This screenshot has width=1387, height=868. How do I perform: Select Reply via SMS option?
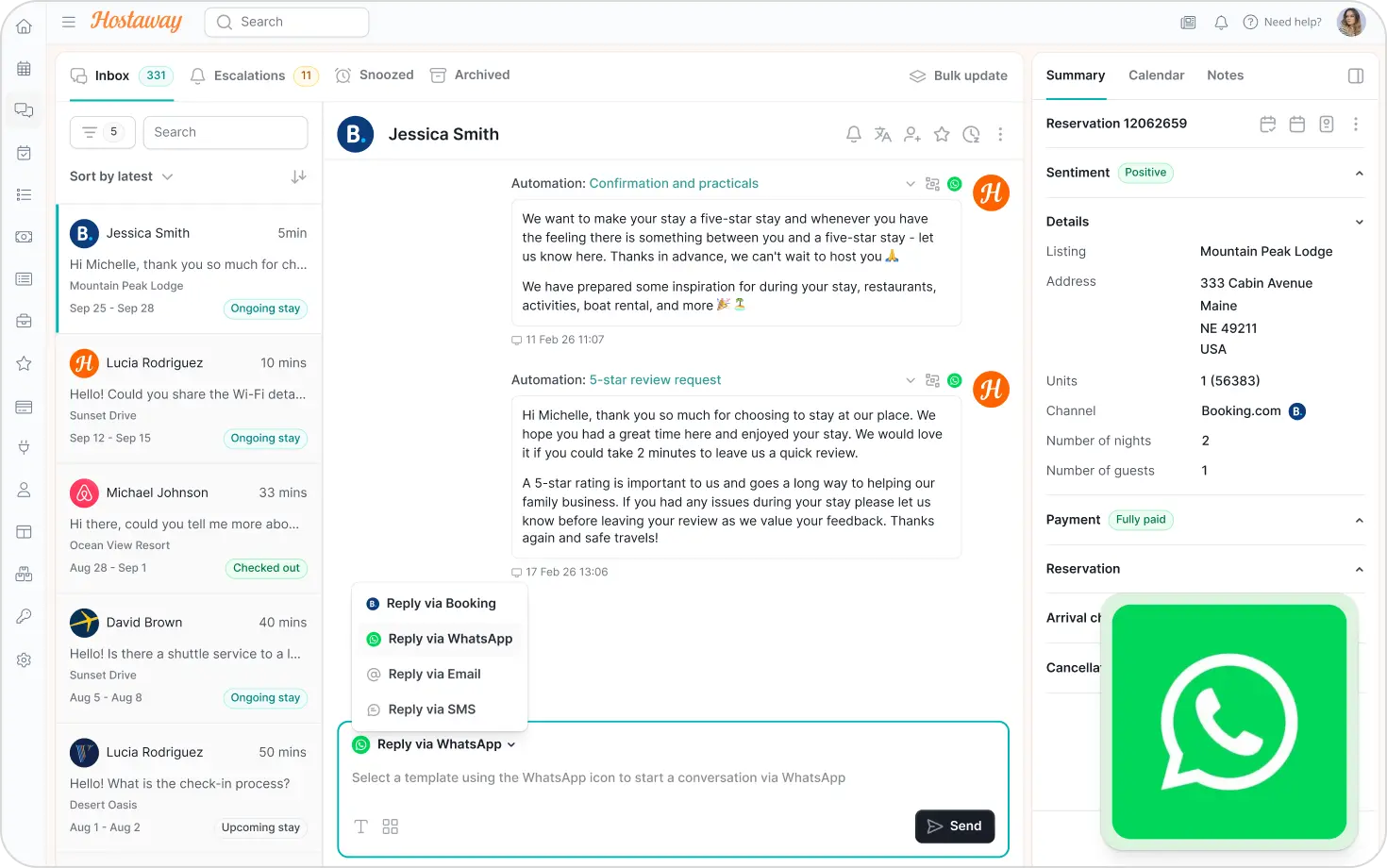pos(440,709)
